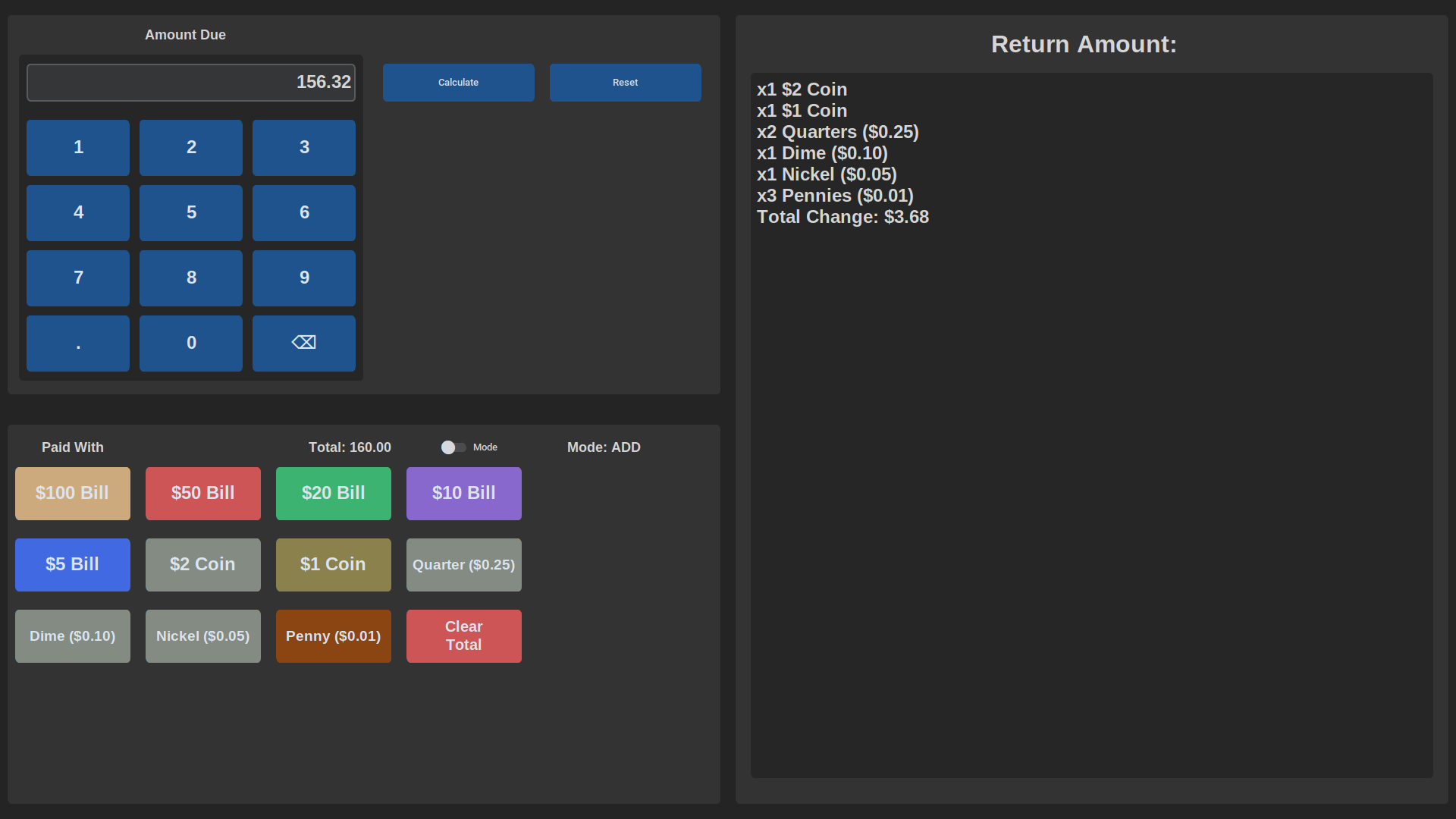Add a Dime ($0.10)
This screenshot has width=1456, height=819.
[73, 636]
